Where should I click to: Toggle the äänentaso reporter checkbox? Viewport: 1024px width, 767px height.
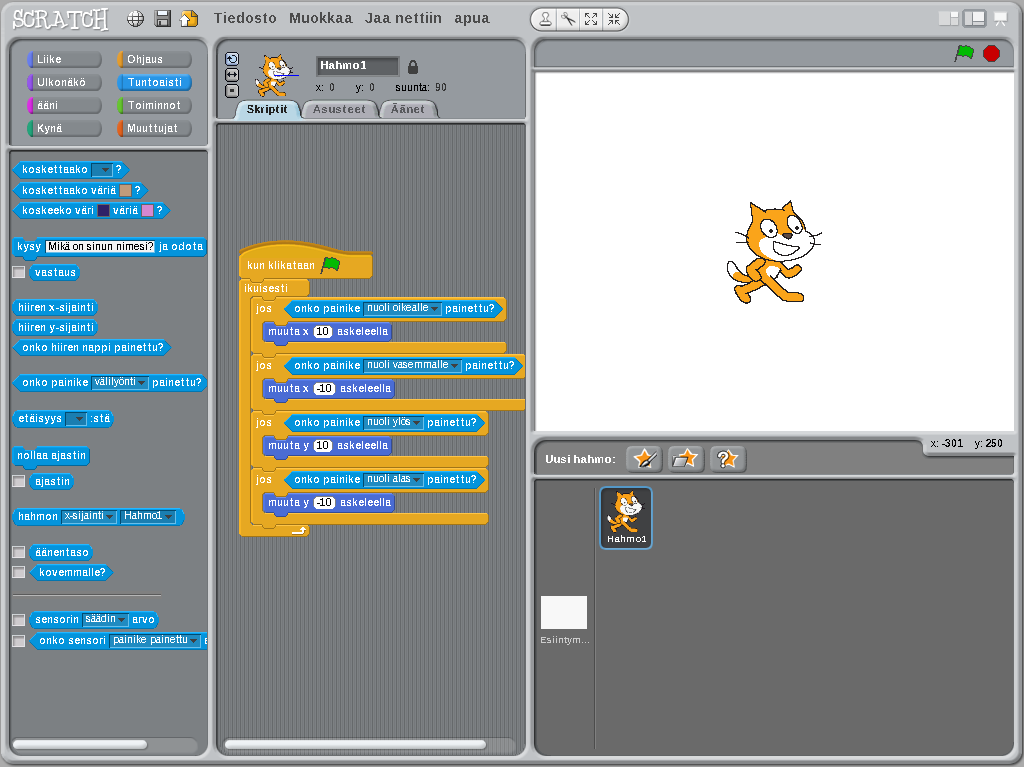19,552
